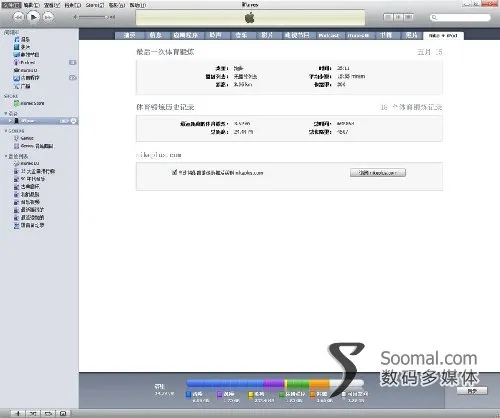Open the 古典音乐 smart playlist
This screenshot has height=418, width=500.
(26, 187)
